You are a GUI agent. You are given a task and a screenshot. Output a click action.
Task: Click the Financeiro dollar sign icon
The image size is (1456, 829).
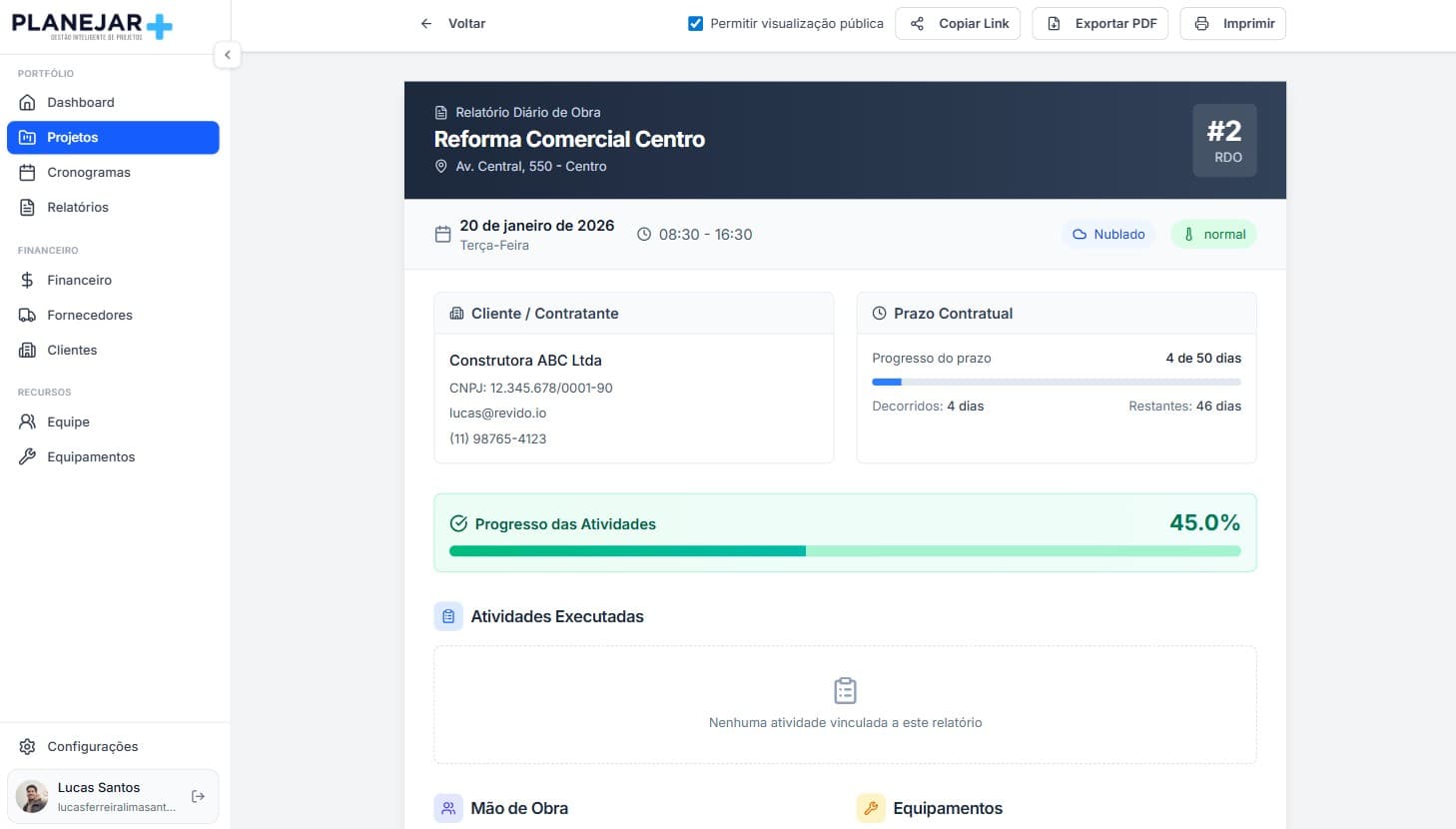28,280
